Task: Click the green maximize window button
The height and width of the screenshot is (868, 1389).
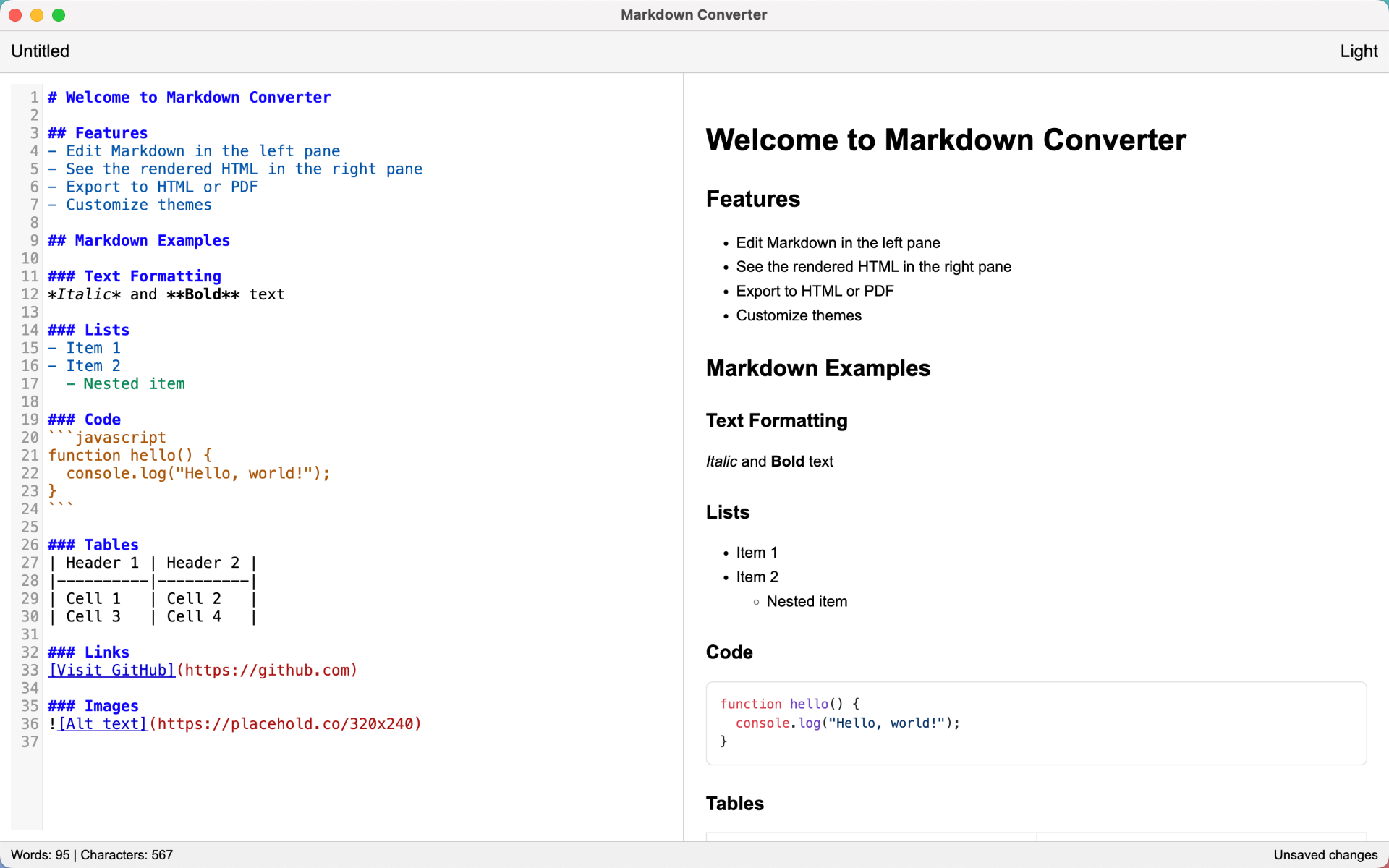Action: point(59,14)
